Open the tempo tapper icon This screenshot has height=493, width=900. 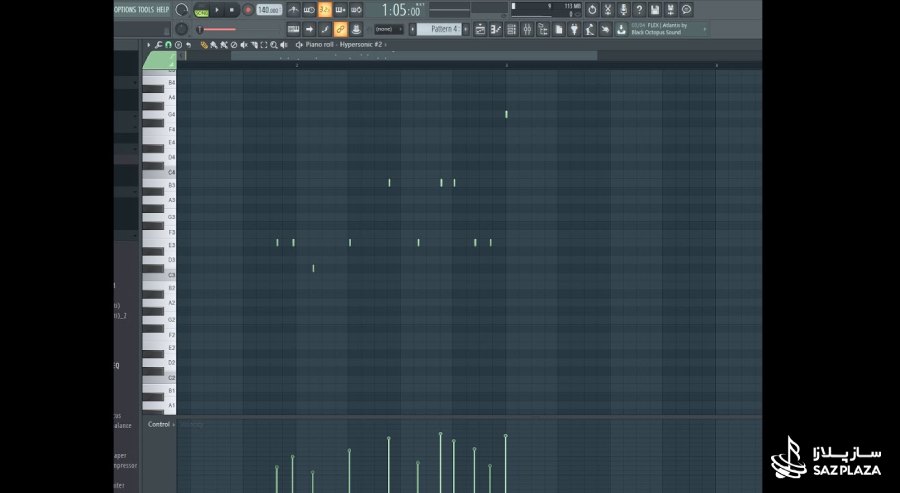(590, 29)
